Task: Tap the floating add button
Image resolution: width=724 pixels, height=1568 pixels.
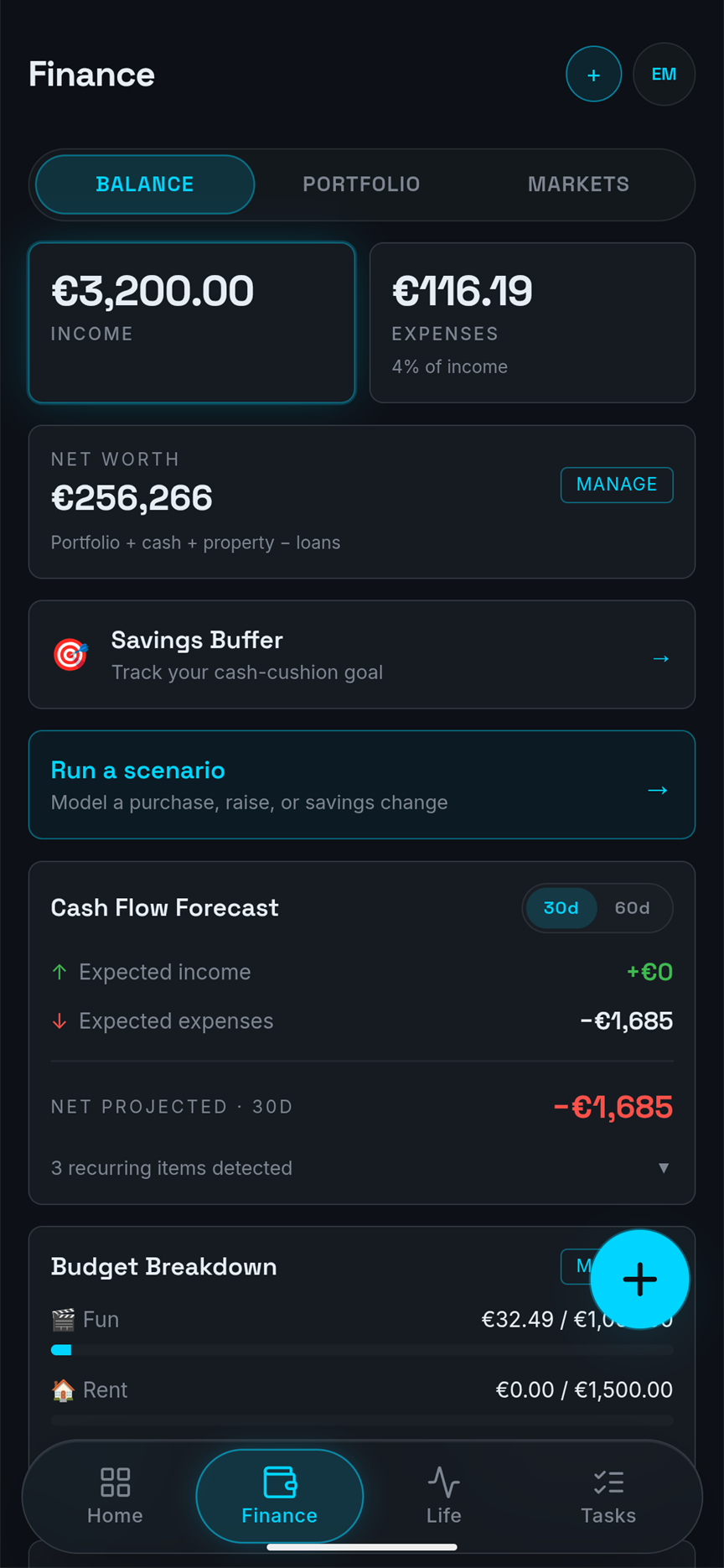Action: 639,1279
